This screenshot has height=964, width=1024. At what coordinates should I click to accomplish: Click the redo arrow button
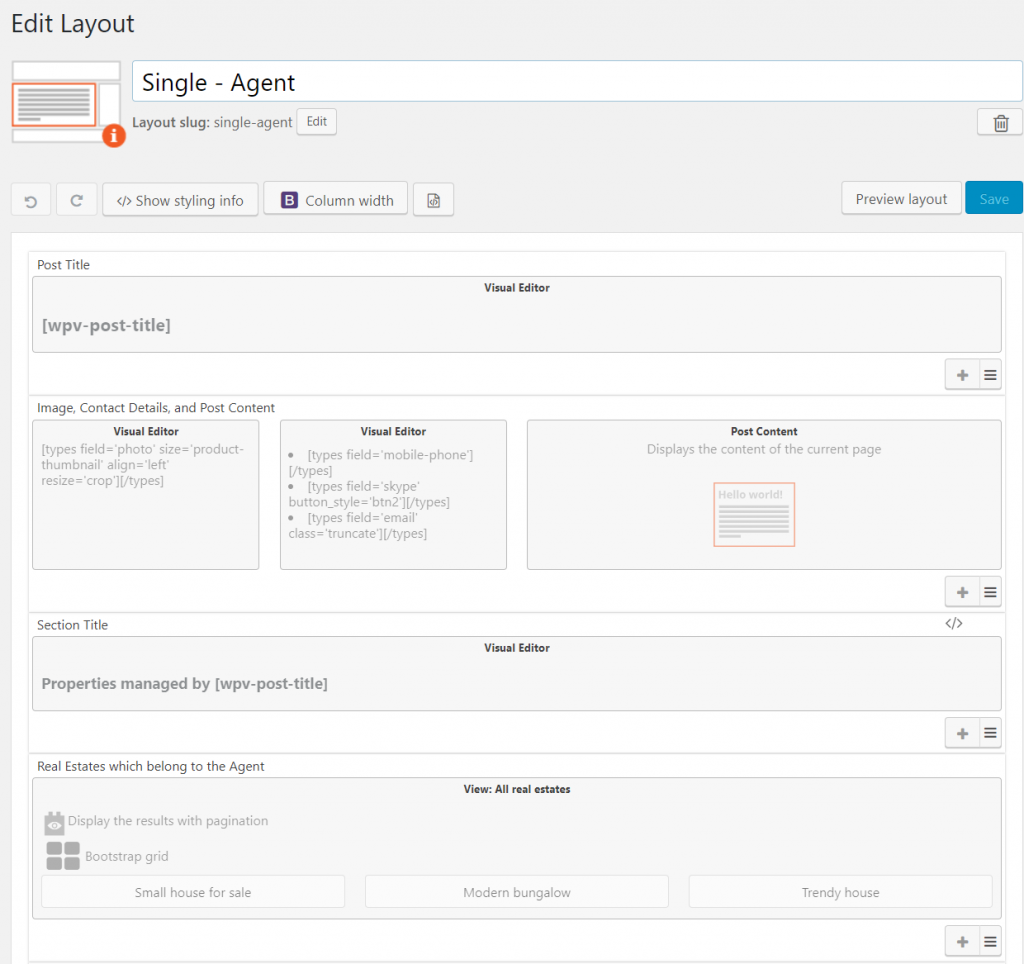(x=76, y=200)
